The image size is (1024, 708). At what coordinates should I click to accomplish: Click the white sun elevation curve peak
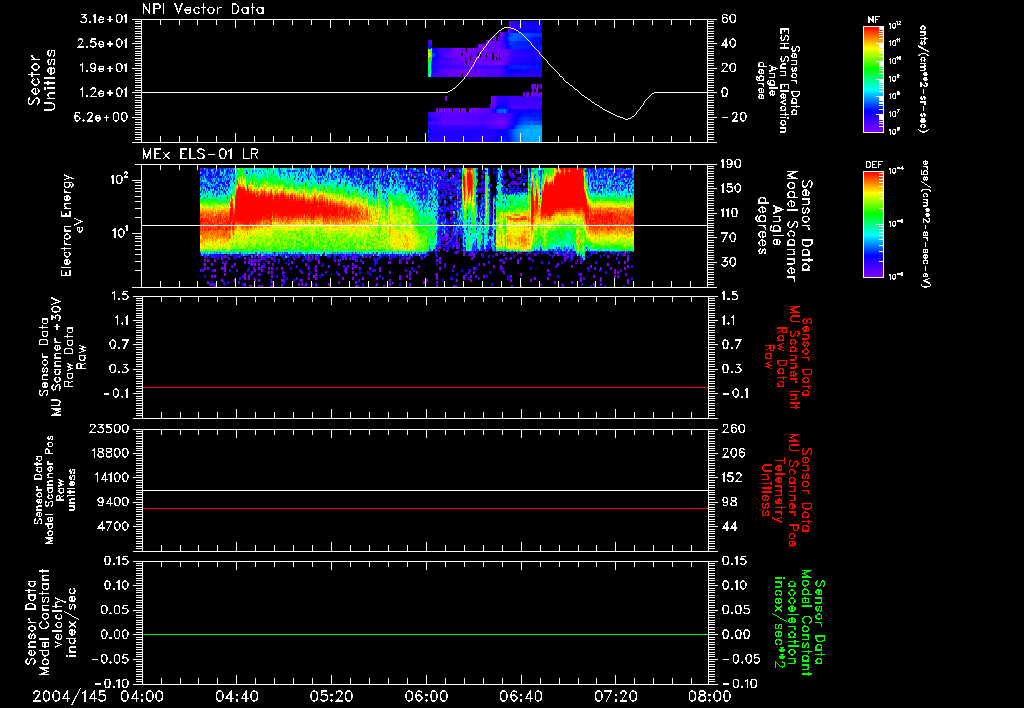coord(509,28)
